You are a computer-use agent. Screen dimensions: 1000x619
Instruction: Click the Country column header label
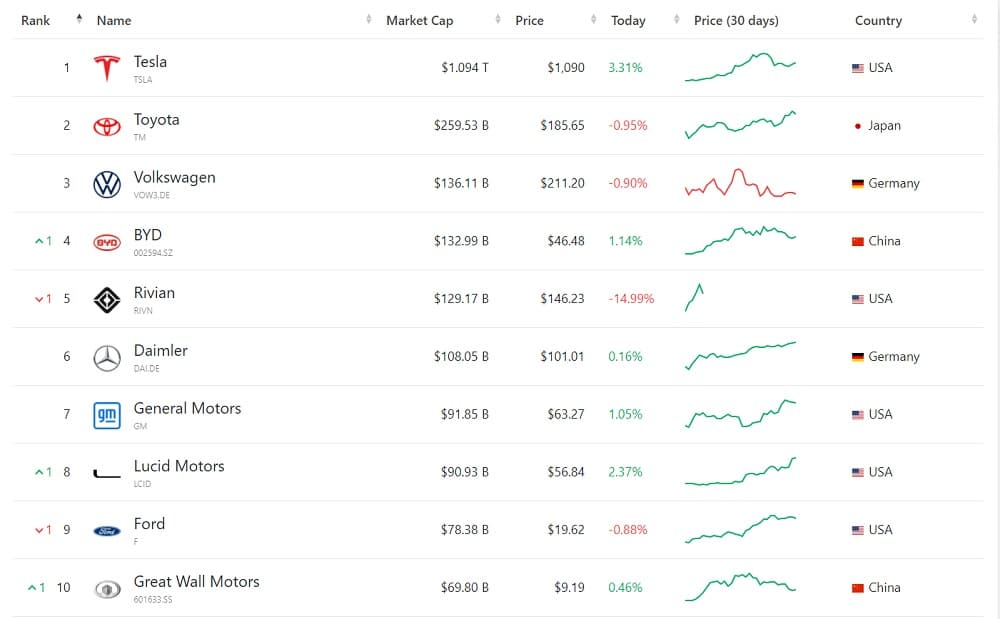(x=878, y=20)
